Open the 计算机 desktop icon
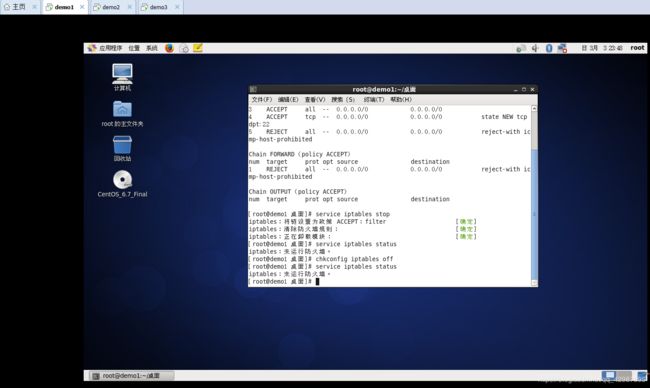 coord(122,77)
